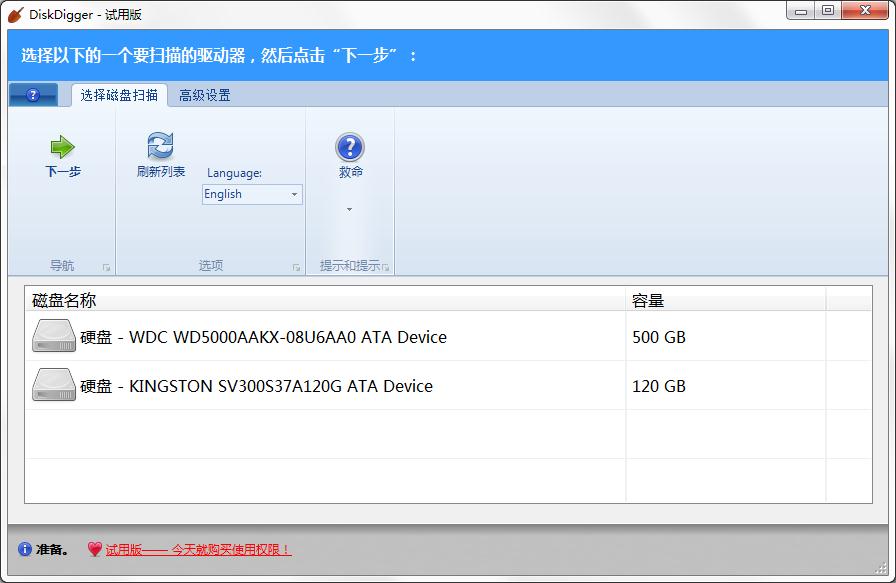This screenshot has height=583, width=896.
Task: Click the 试用版 purchase link
Action: coord(198,550)
